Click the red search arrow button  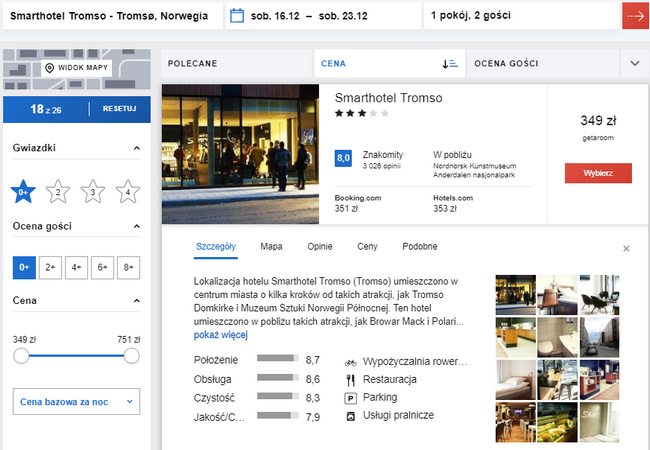click(x=635, y=16)
